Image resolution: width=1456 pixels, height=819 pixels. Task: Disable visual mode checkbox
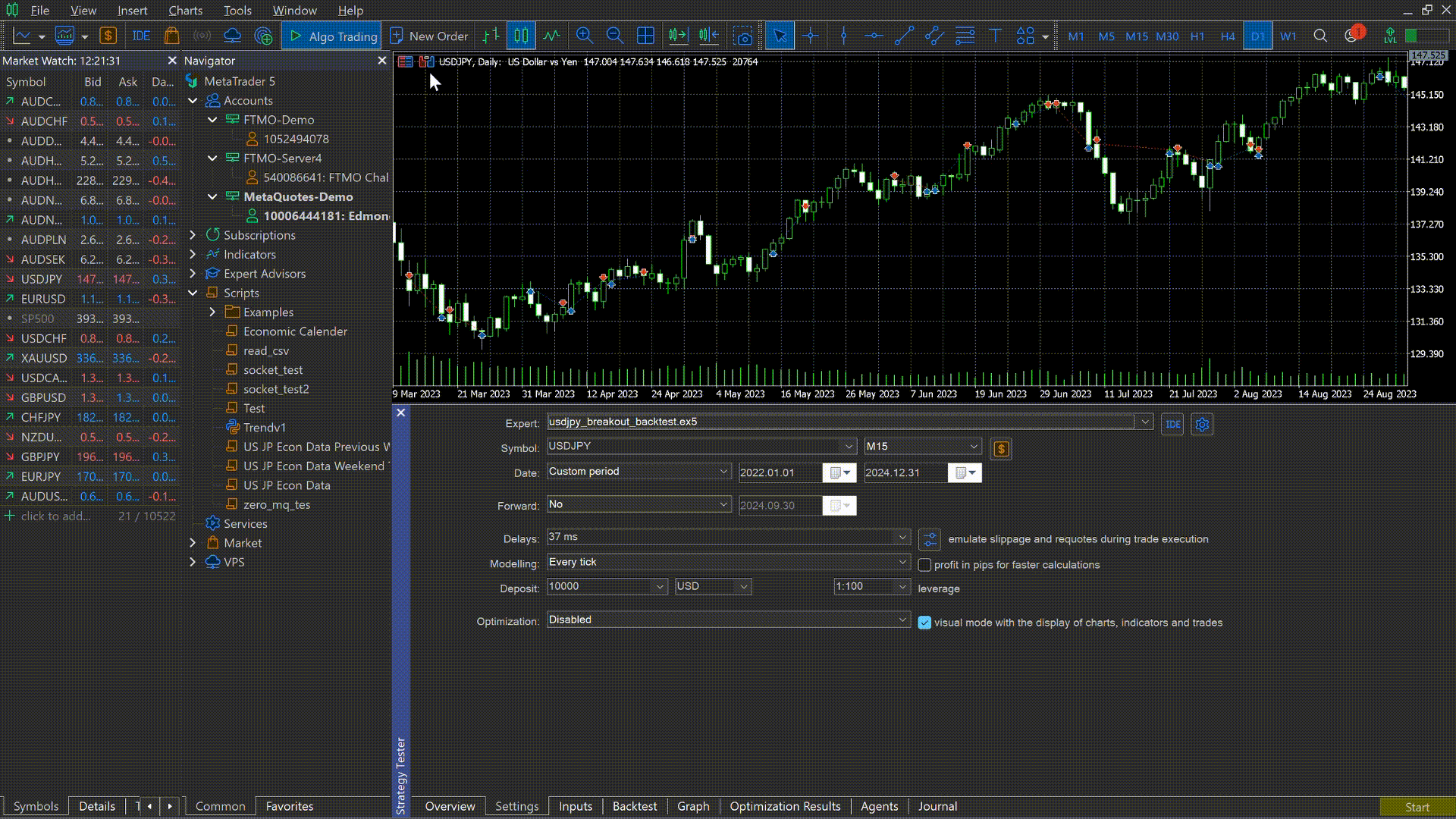point(924,623)
